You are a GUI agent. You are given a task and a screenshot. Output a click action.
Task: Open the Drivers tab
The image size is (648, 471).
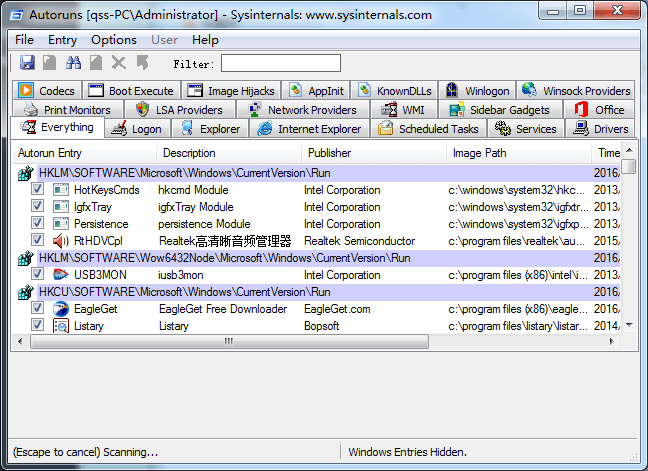(600, 129)
